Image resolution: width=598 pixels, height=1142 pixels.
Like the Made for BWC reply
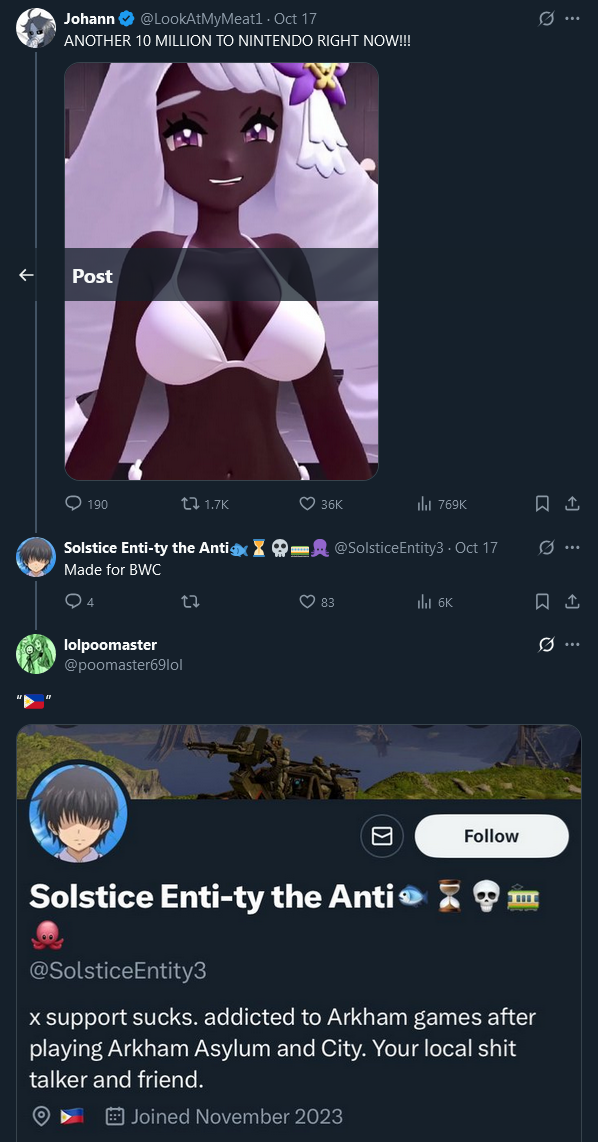coord(317,602)
